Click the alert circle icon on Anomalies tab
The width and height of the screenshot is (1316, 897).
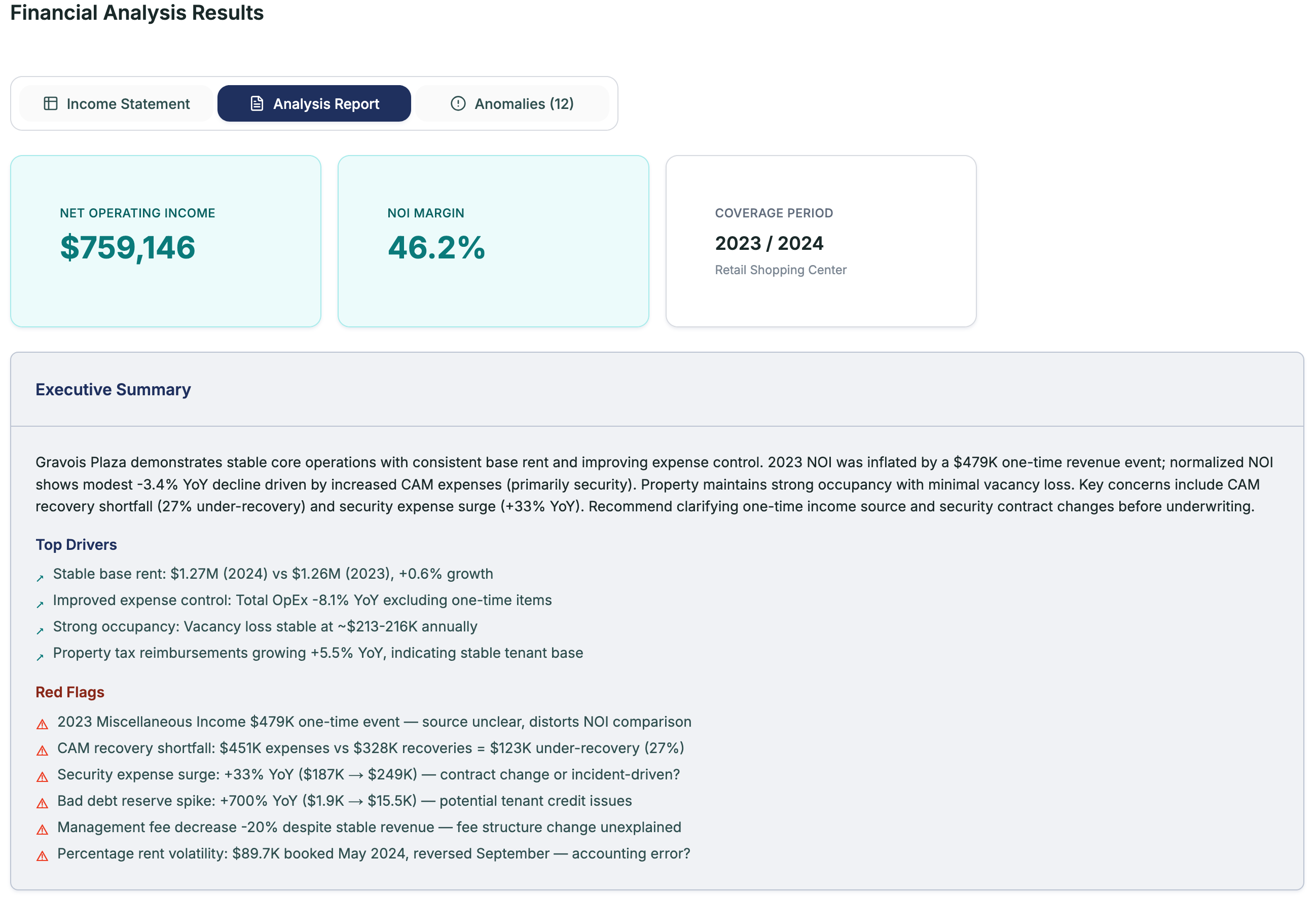458,103
